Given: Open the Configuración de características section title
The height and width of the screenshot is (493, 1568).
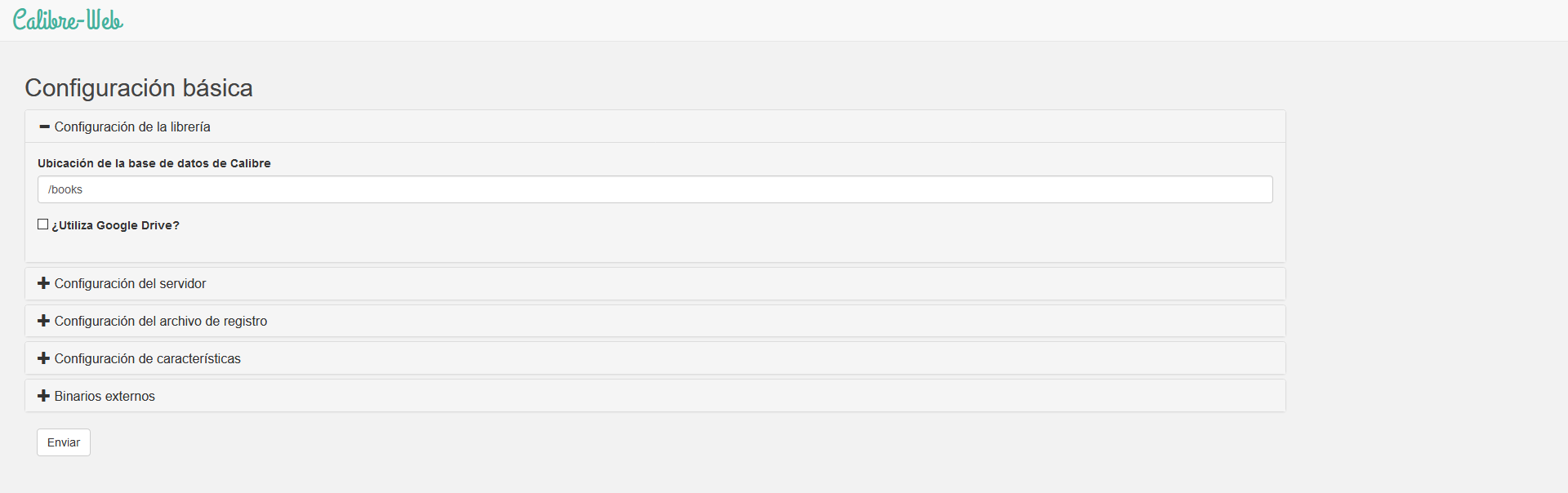Looking at the screenshot, I should click(148, 358).
